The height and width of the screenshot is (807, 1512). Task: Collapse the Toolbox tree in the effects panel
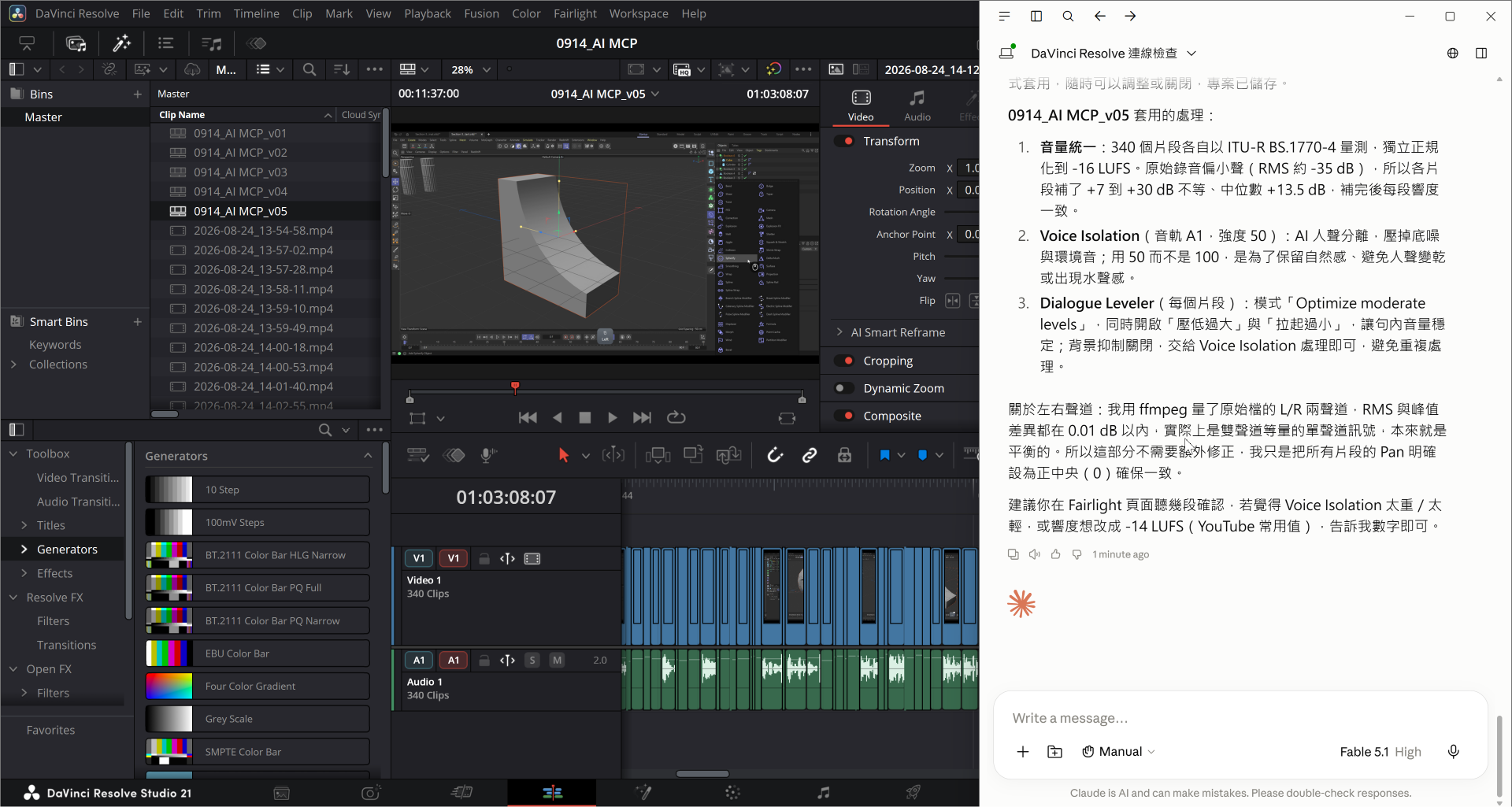point(13,453)
